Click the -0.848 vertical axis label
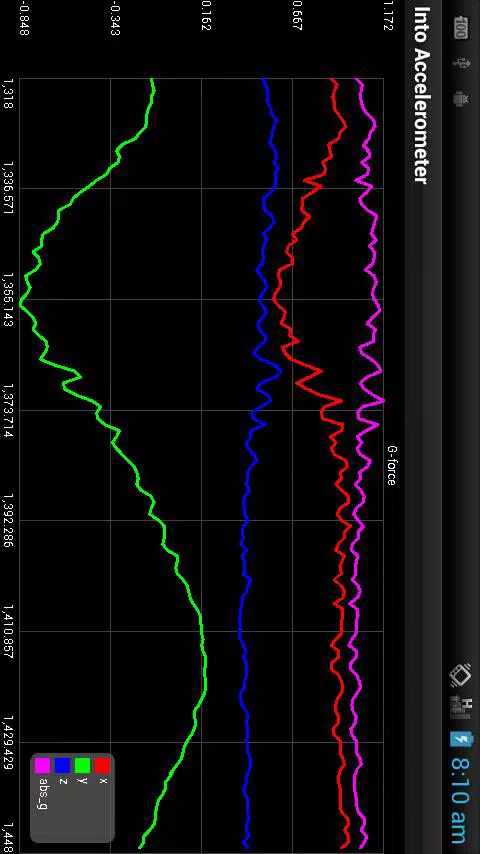The height and width of the screenshot is (854, 480). click(24, 17)
